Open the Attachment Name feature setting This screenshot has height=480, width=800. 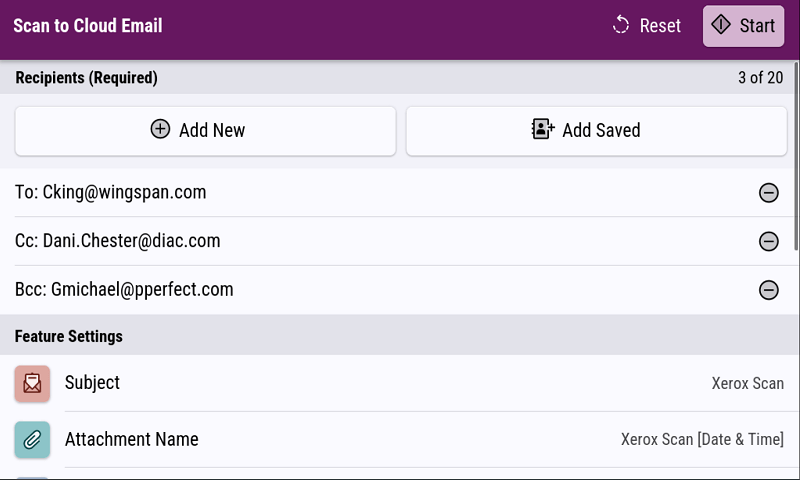pyautogui.click(x=131, y=439)
